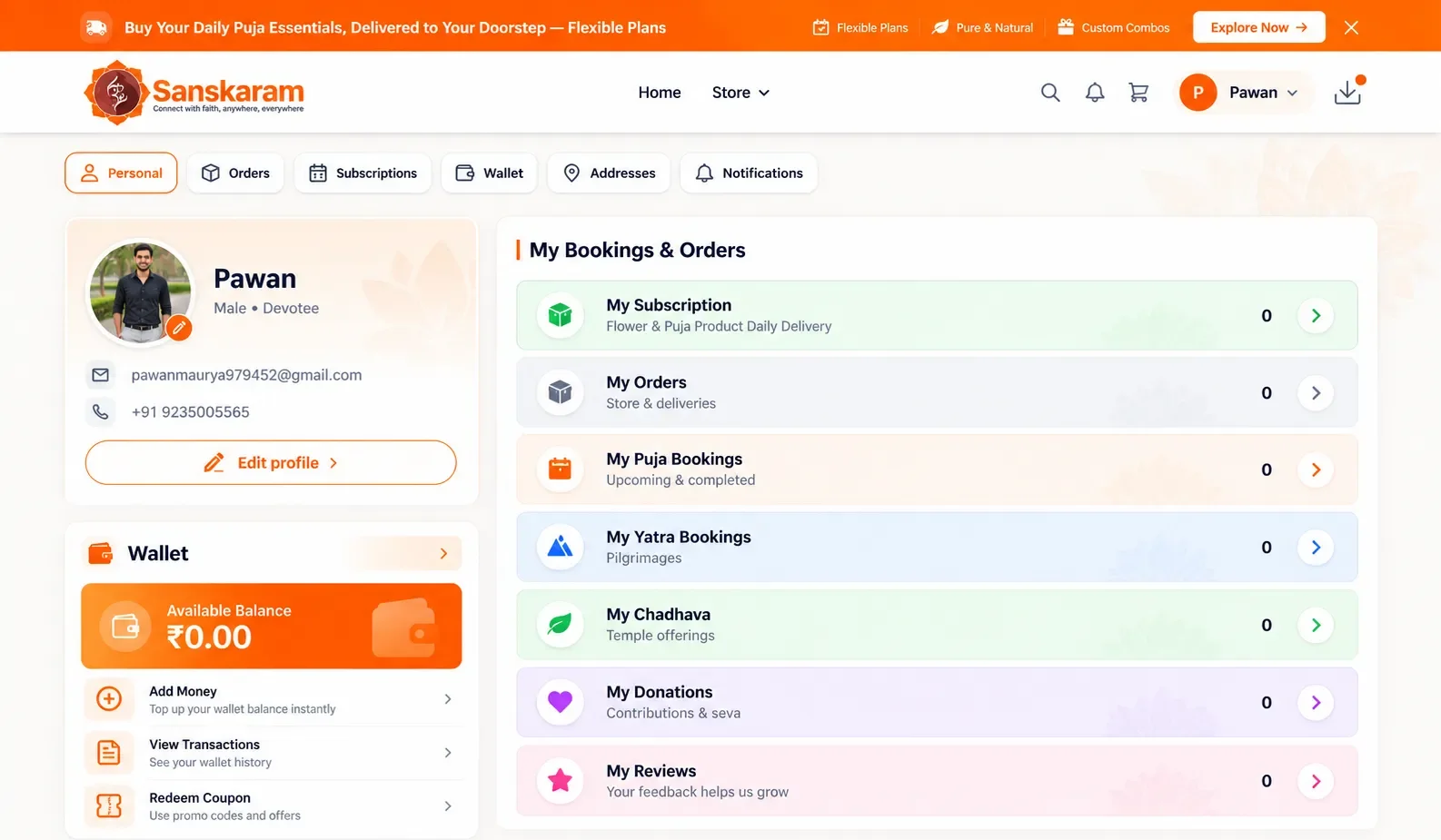Click the Available Balance card

click(x=272, y=626)
